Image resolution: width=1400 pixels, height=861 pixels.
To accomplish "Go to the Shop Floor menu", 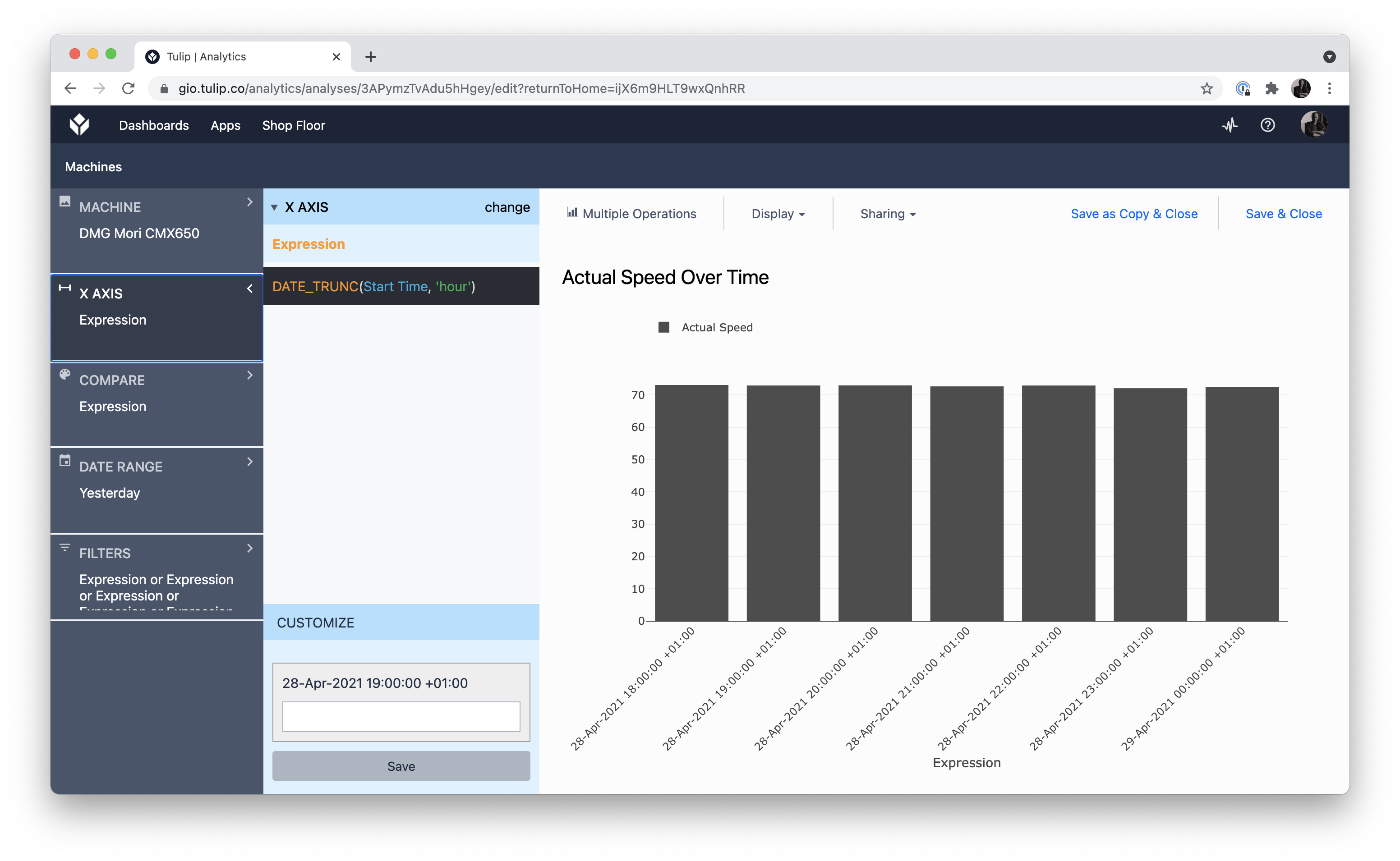I will [x=293, y=125].
